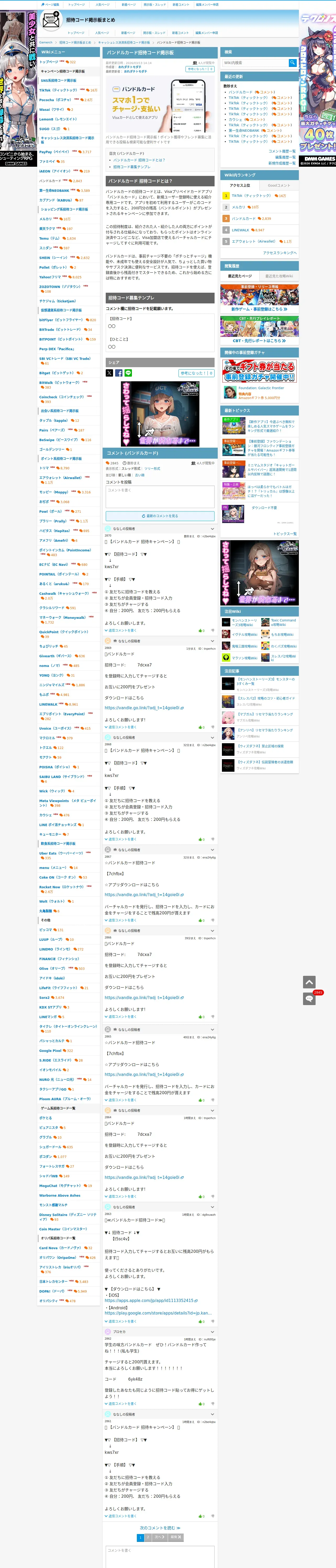Image resolution: width=336 pixels, height=1568 pixels.
Task: Focus the bottom コメントを書く text area
Action: click(160, 1557)
